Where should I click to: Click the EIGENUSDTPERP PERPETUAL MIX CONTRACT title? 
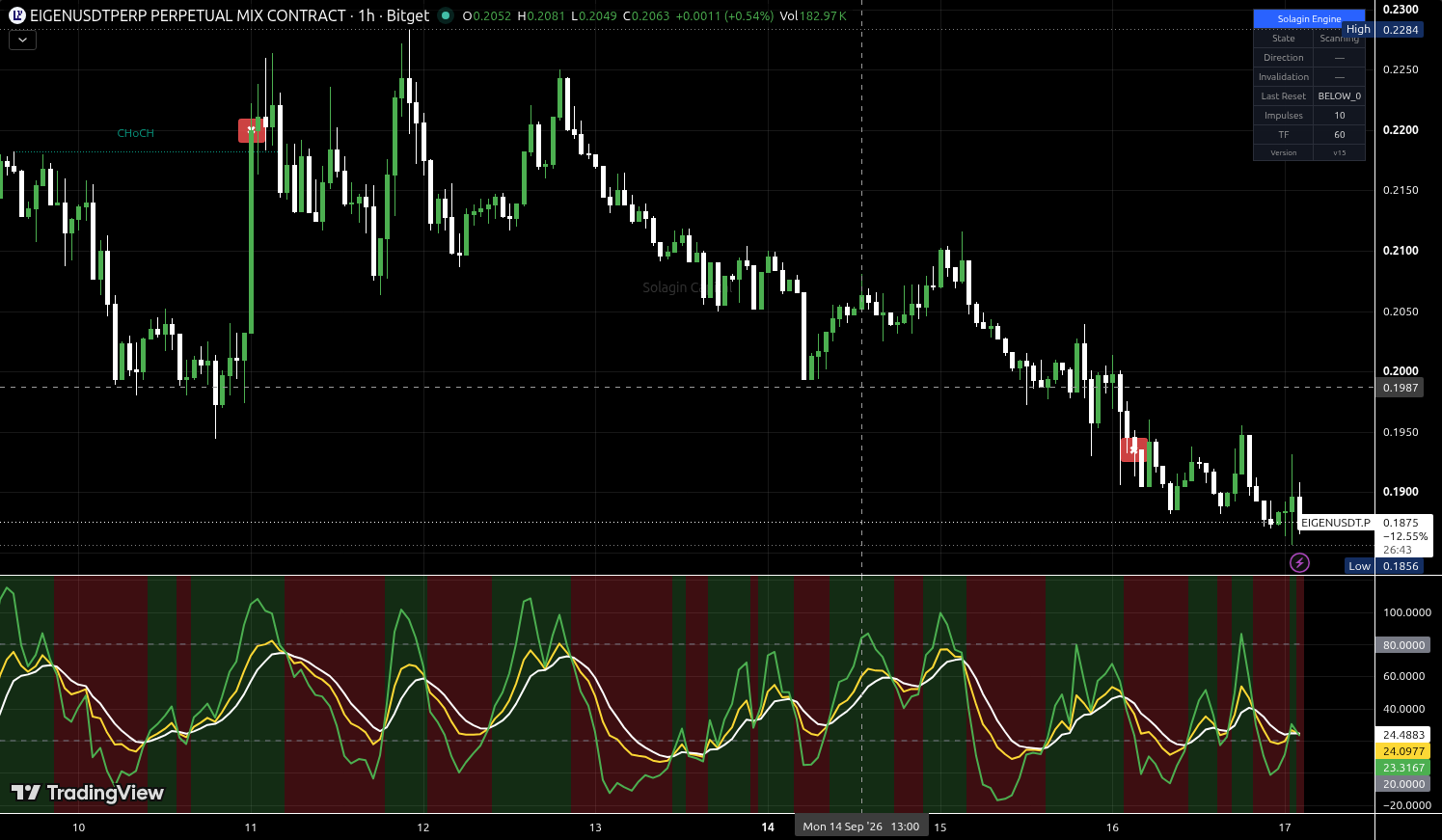pyautogui.click(x=187, y=15)
